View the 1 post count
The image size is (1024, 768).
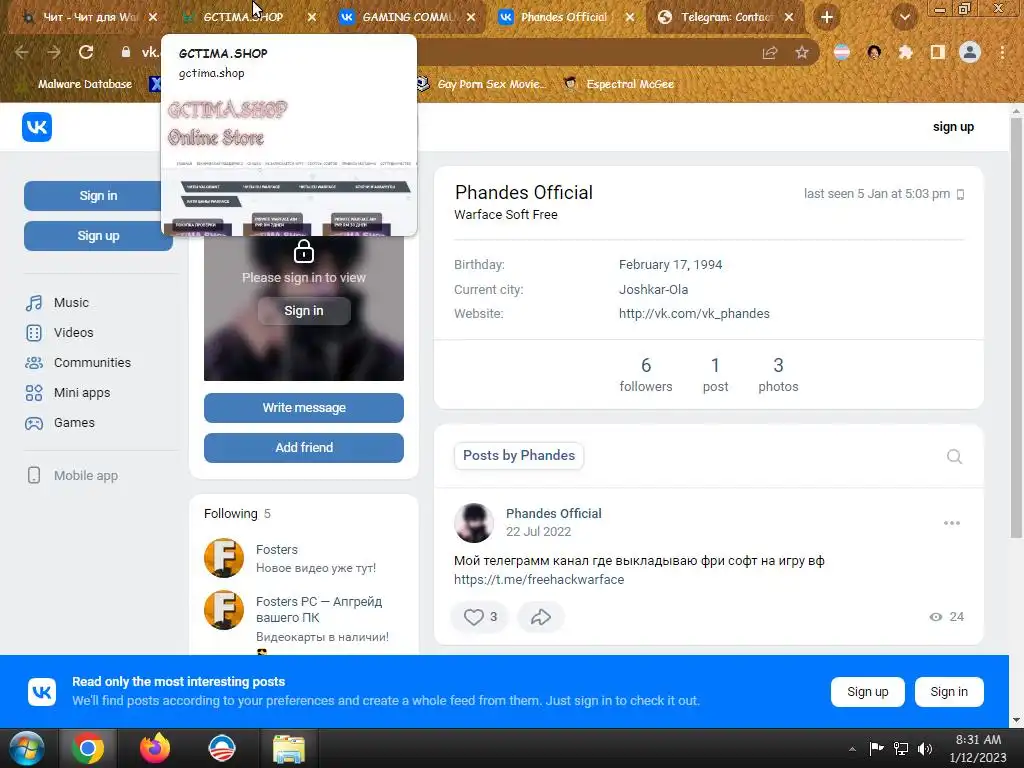tap(715, 374)
